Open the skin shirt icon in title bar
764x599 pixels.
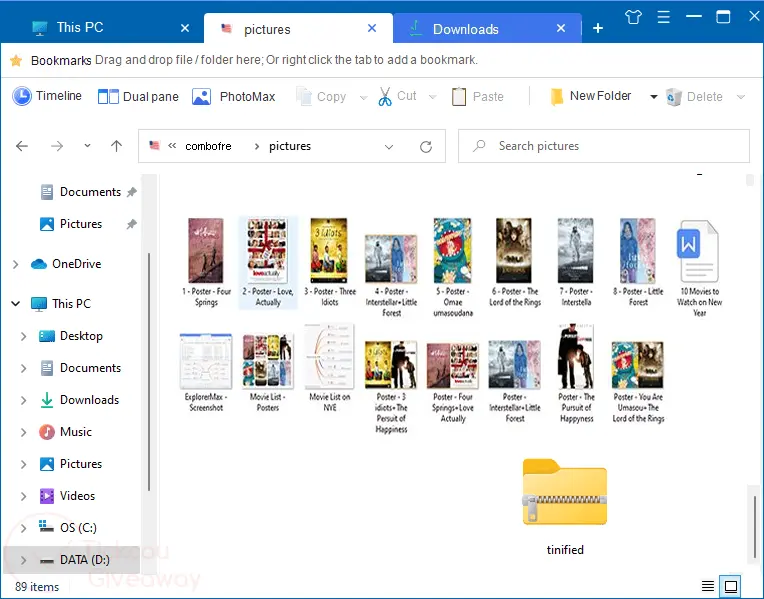click(x=633, y=17)
